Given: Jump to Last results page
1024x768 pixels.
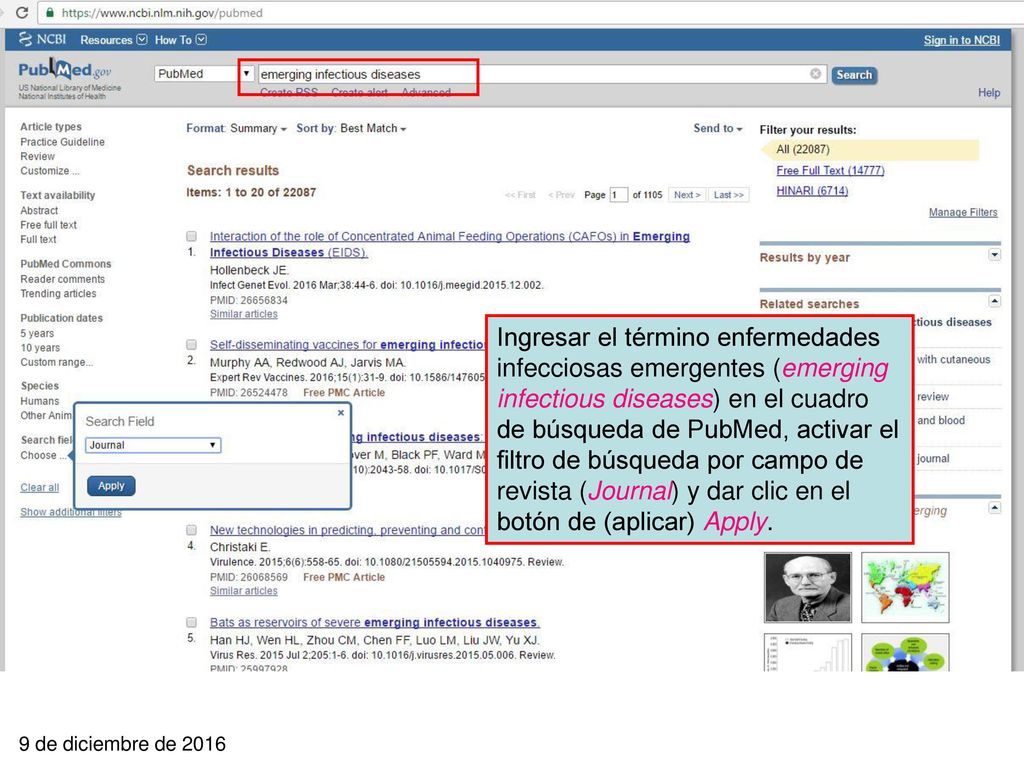Looking at the screenshot, I should pyautogui.click(x=728, y=195).
